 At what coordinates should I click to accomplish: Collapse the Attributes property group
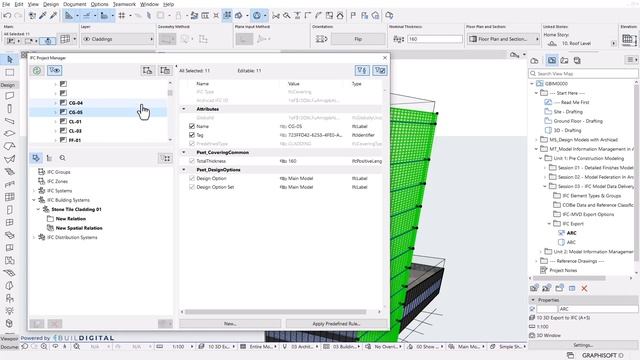tap(184, 109)
